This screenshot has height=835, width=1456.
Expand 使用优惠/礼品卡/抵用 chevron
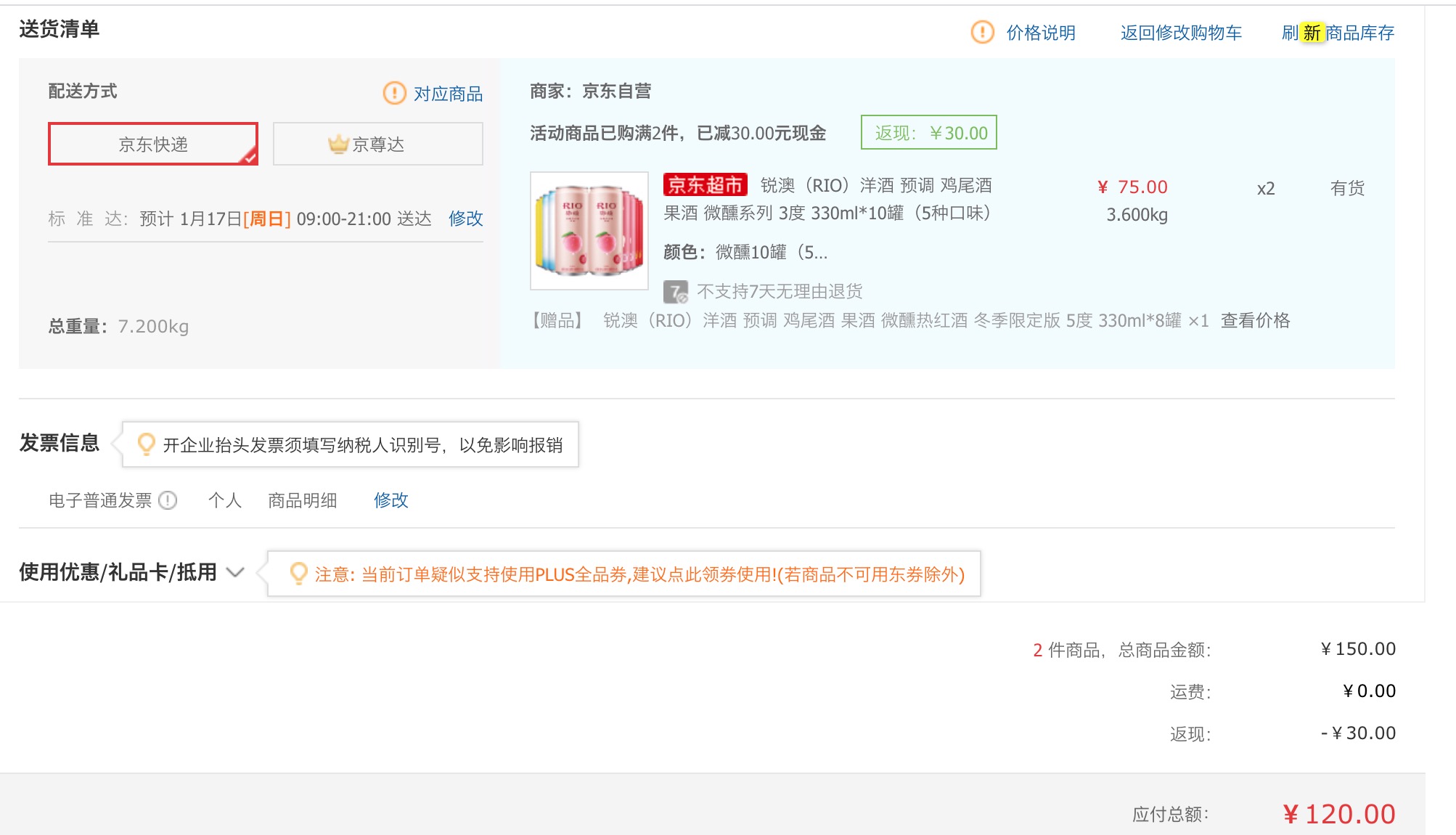coord(234,572)
